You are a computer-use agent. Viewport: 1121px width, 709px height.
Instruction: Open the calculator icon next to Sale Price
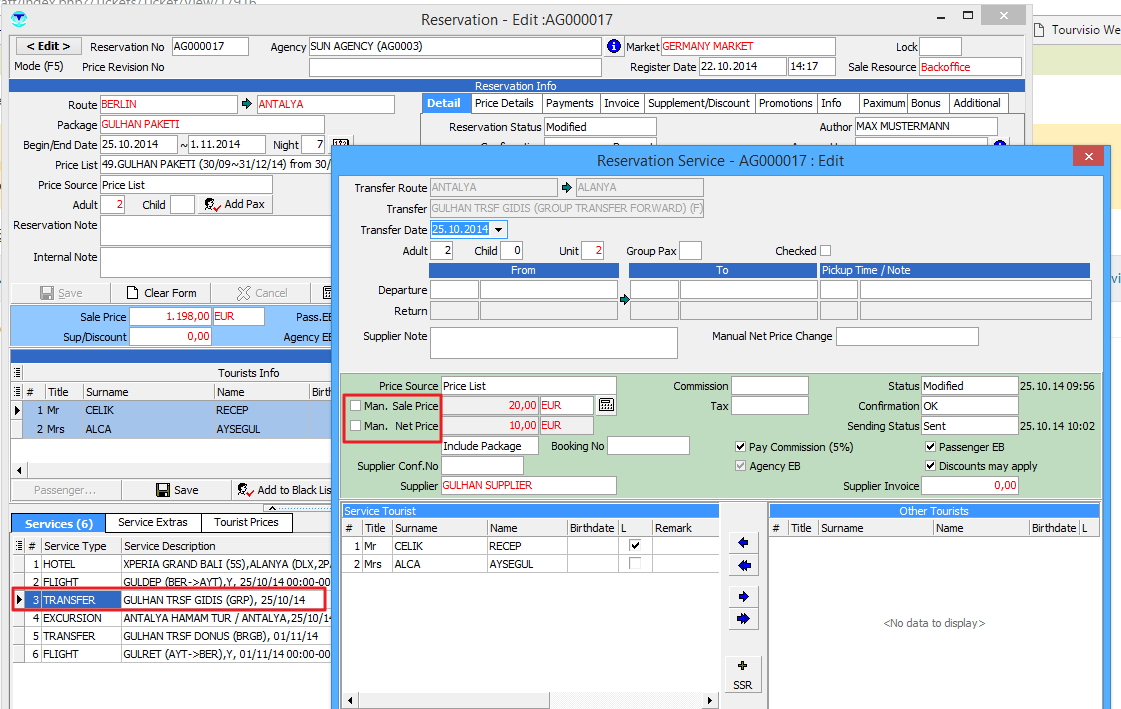606,405
